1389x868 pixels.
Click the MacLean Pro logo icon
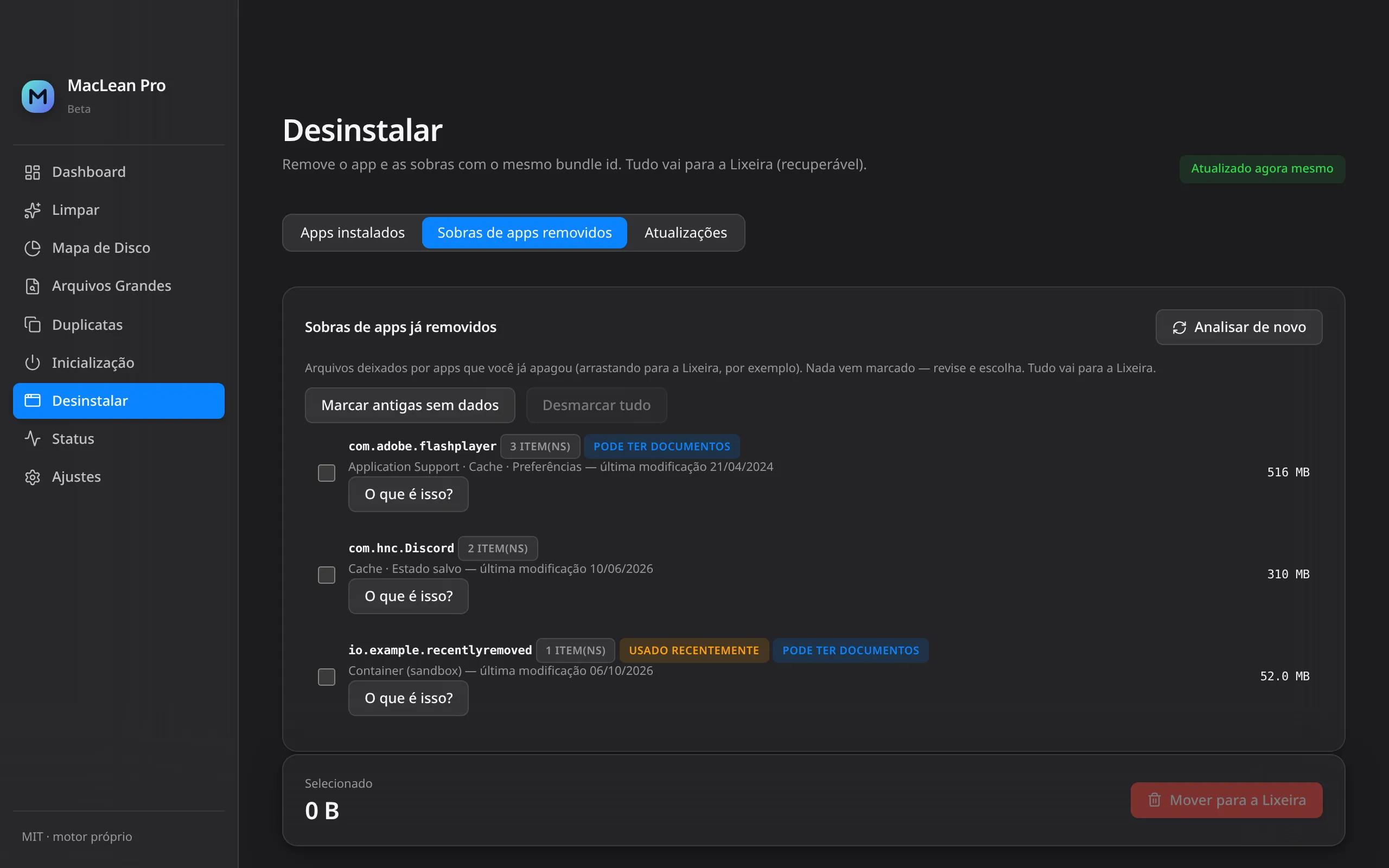click(x=38, y=97)
